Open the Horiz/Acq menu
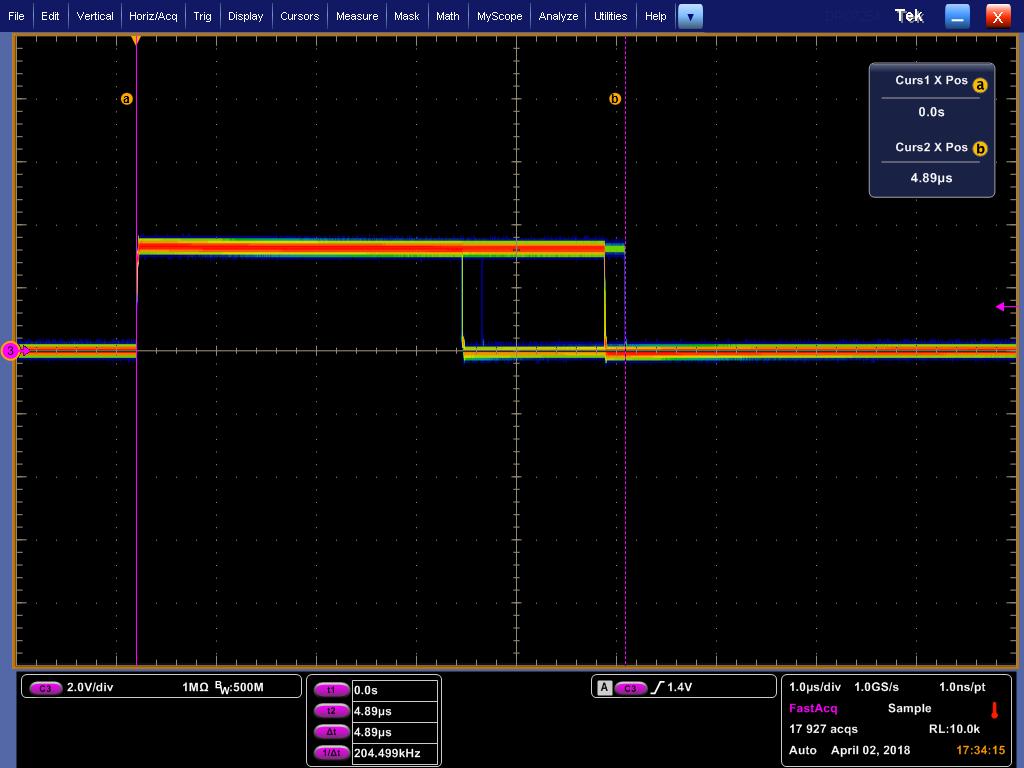Image resolution: width=1024 pixels, height=768 pixels. [153, 16]
